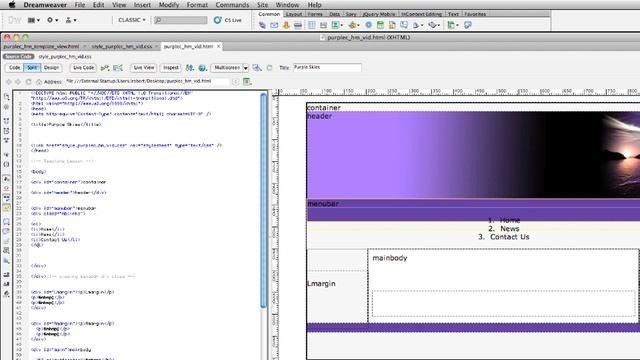This screenshot has width=640, height=360.
Task: Click the Address field
Action: (147, 82)
